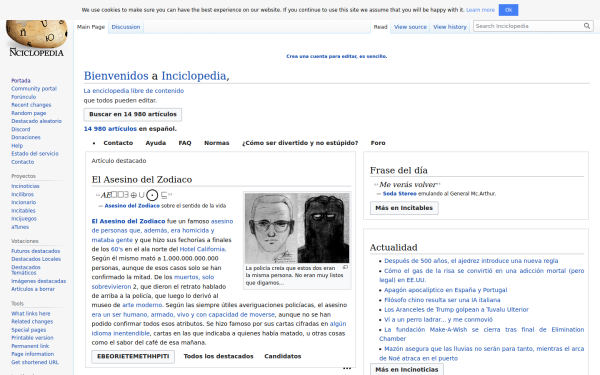
Task: Open the View history tab
Action: point(450,27)
